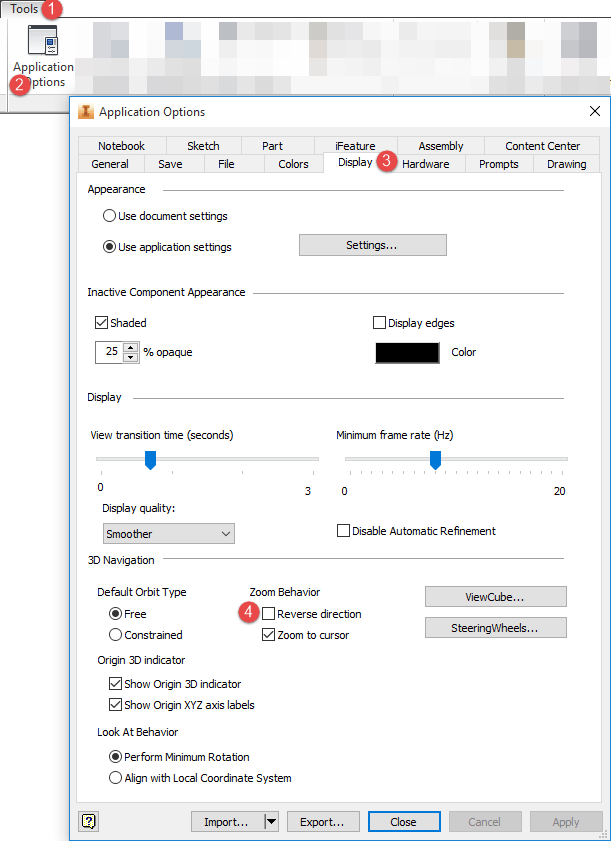611x841 pixels.
Task: Click the Inventor logo in title bar
Action: [x=86, y=112]
